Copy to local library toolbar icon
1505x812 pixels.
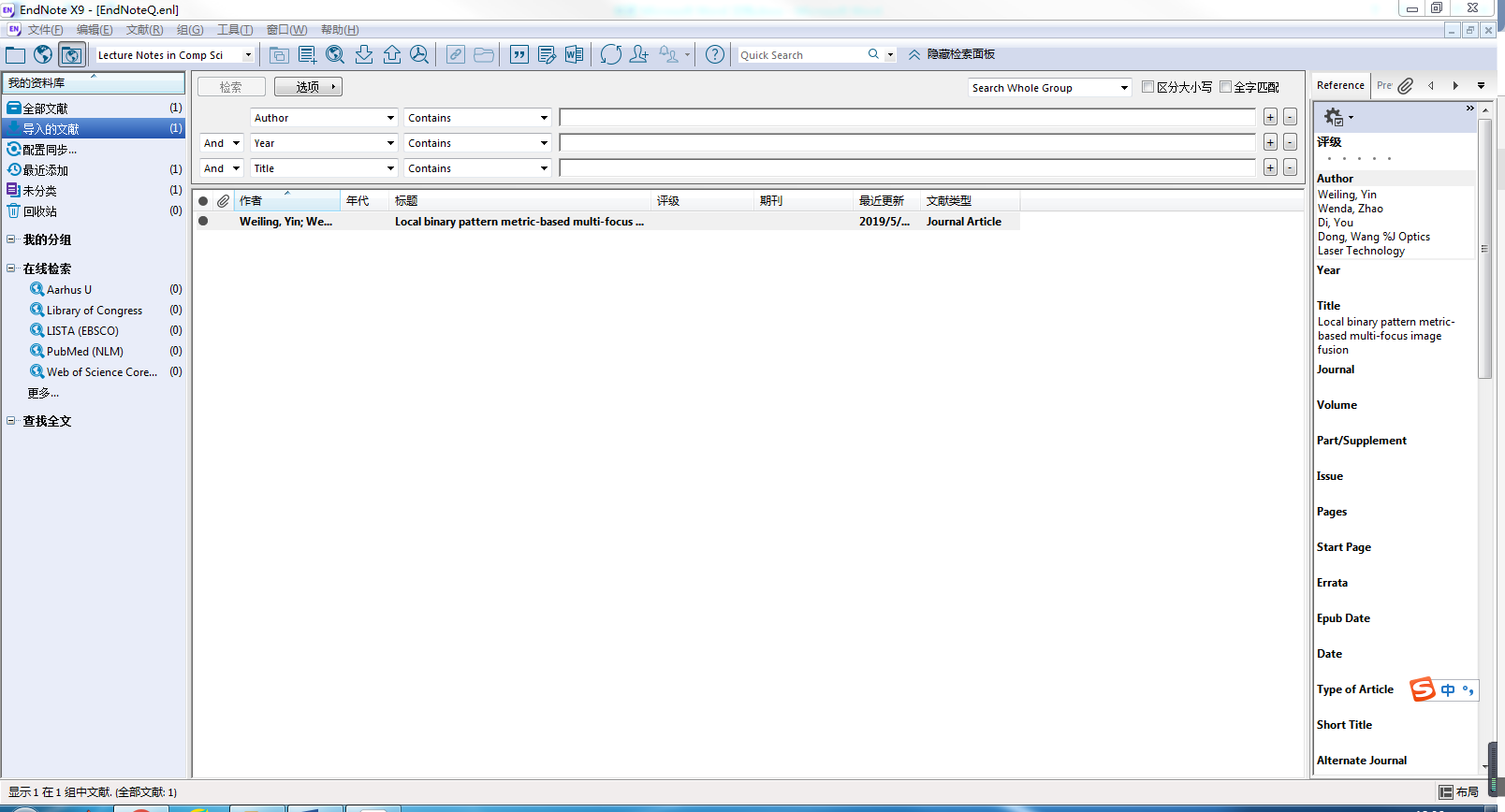tap(279, 55)
